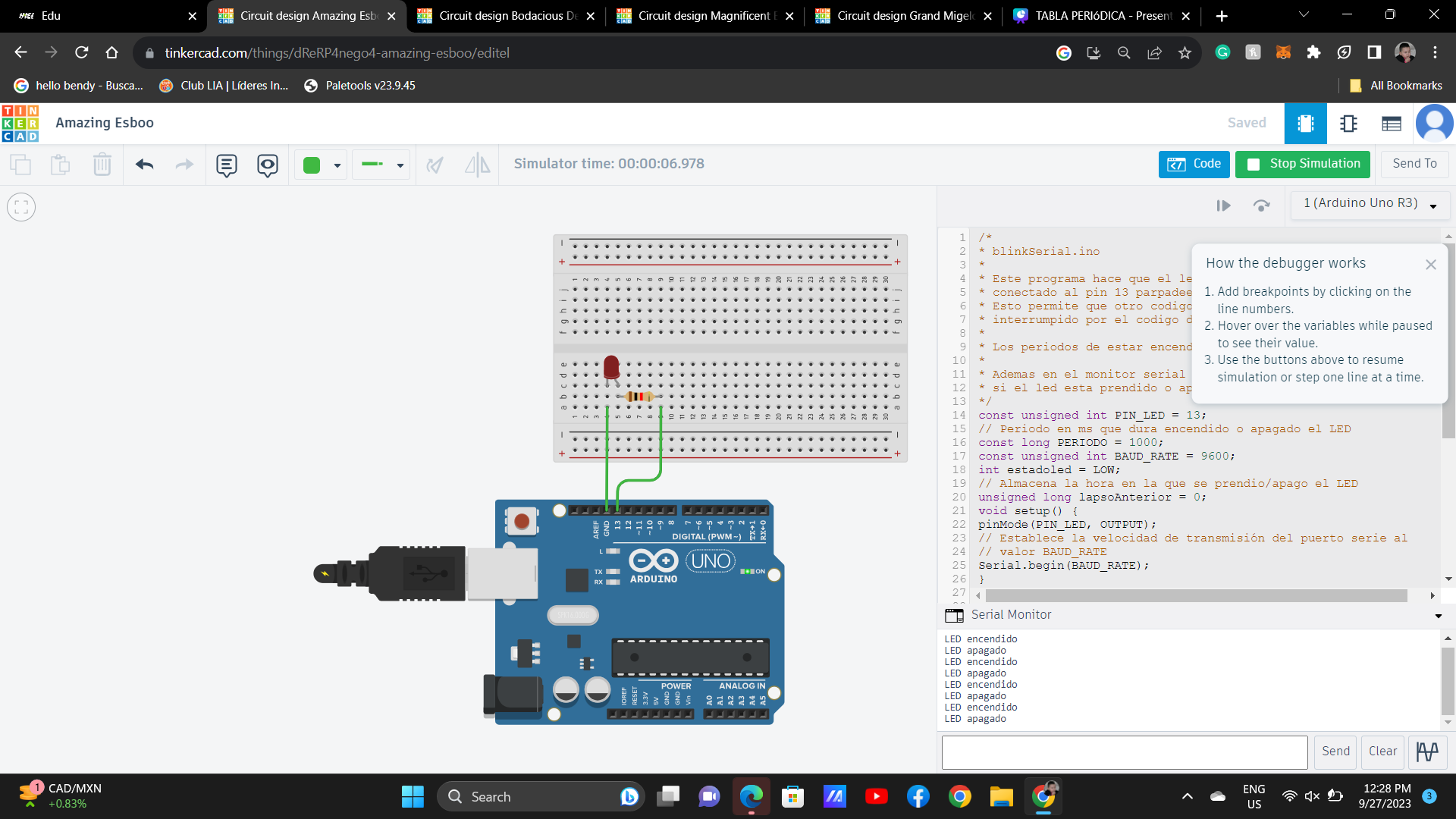
Task: Click the Tinkercad logo icon
Action: [x=20, y=123]
